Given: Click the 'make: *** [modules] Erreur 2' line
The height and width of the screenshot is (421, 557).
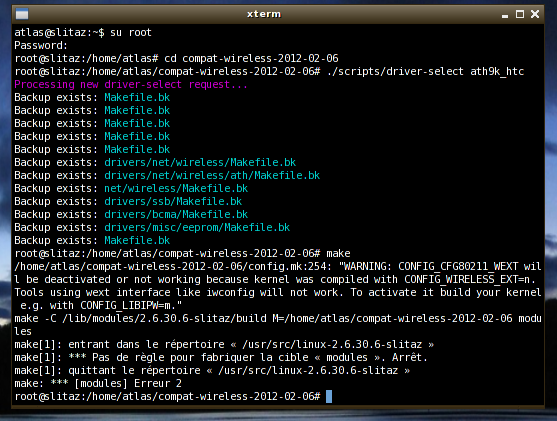Looking at the screenshot, I should pos(98,383).
